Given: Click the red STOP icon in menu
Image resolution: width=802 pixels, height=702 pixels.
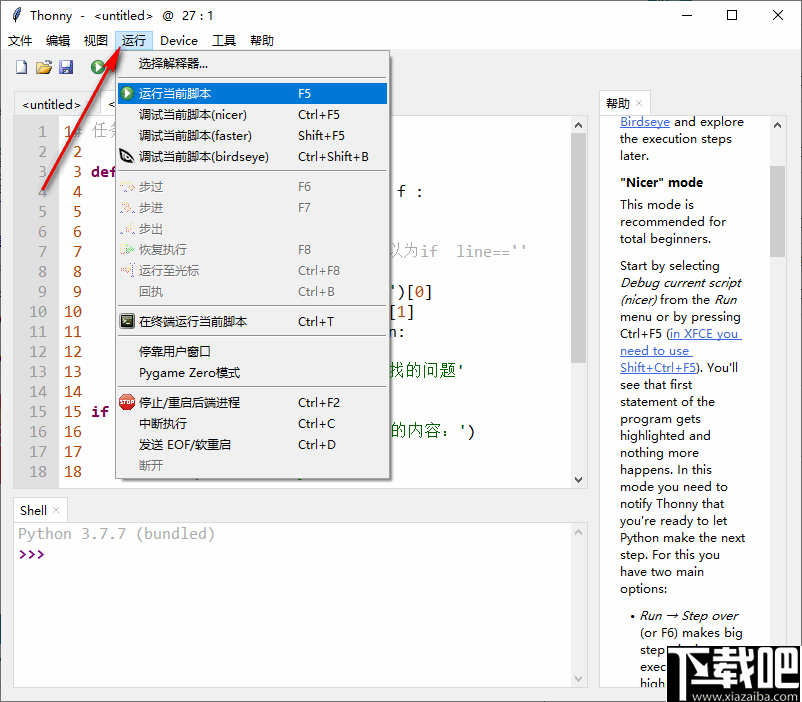Looking at the screenshot, I should click(x=127, y=402).
